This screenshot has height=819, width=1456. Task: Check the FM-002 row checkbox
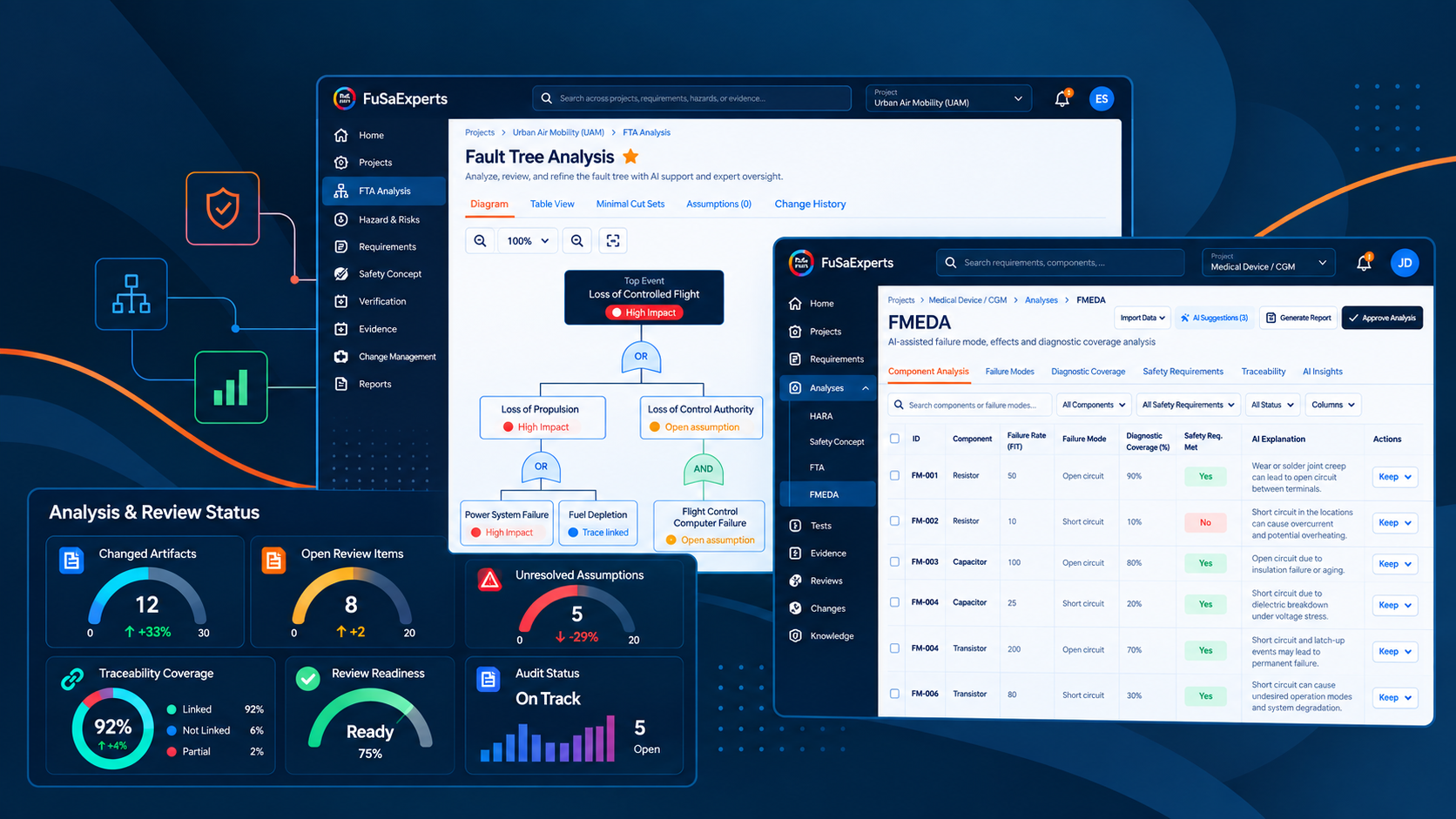(x=894, y=520)
